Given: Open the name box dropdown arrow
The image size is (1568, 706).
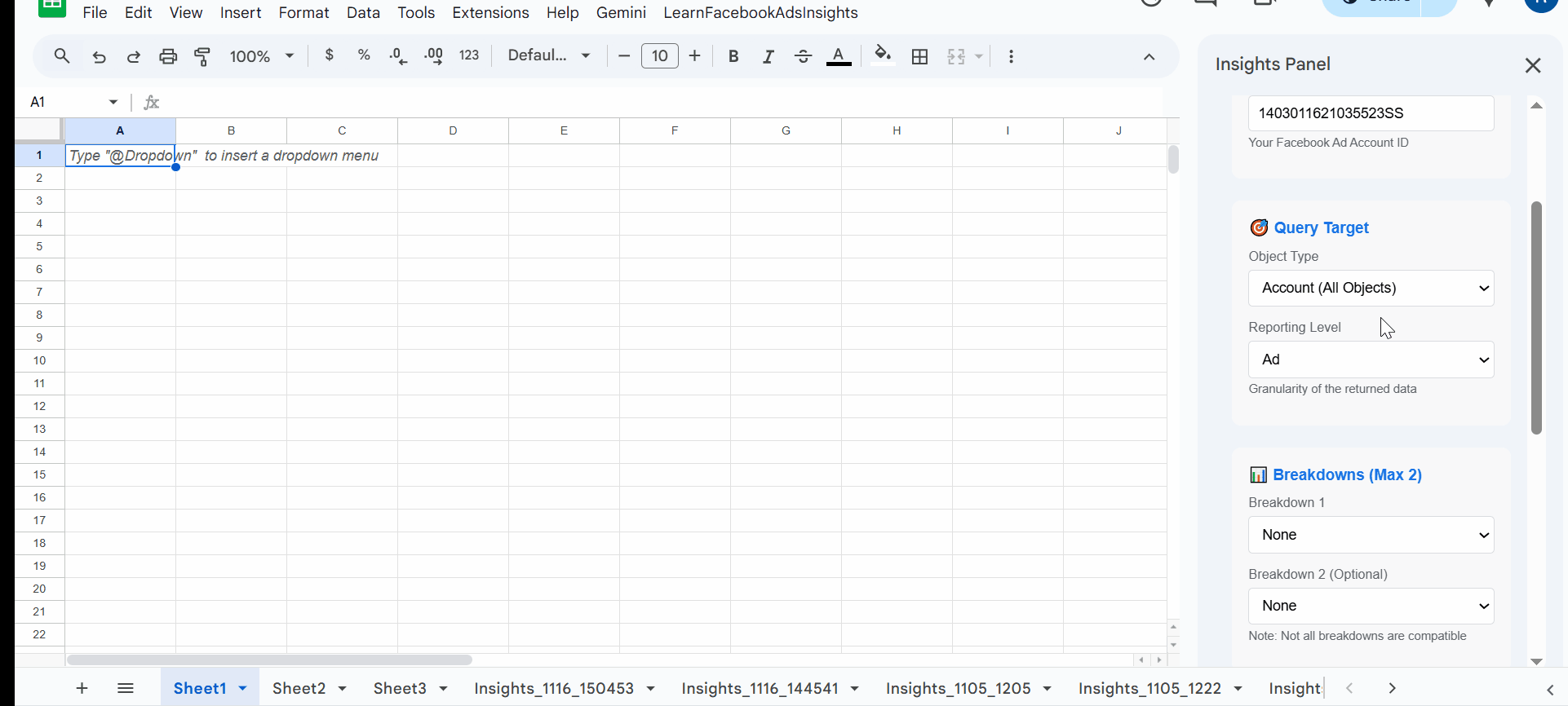Looking at the screenshot, I should click(x=113, y=102).
